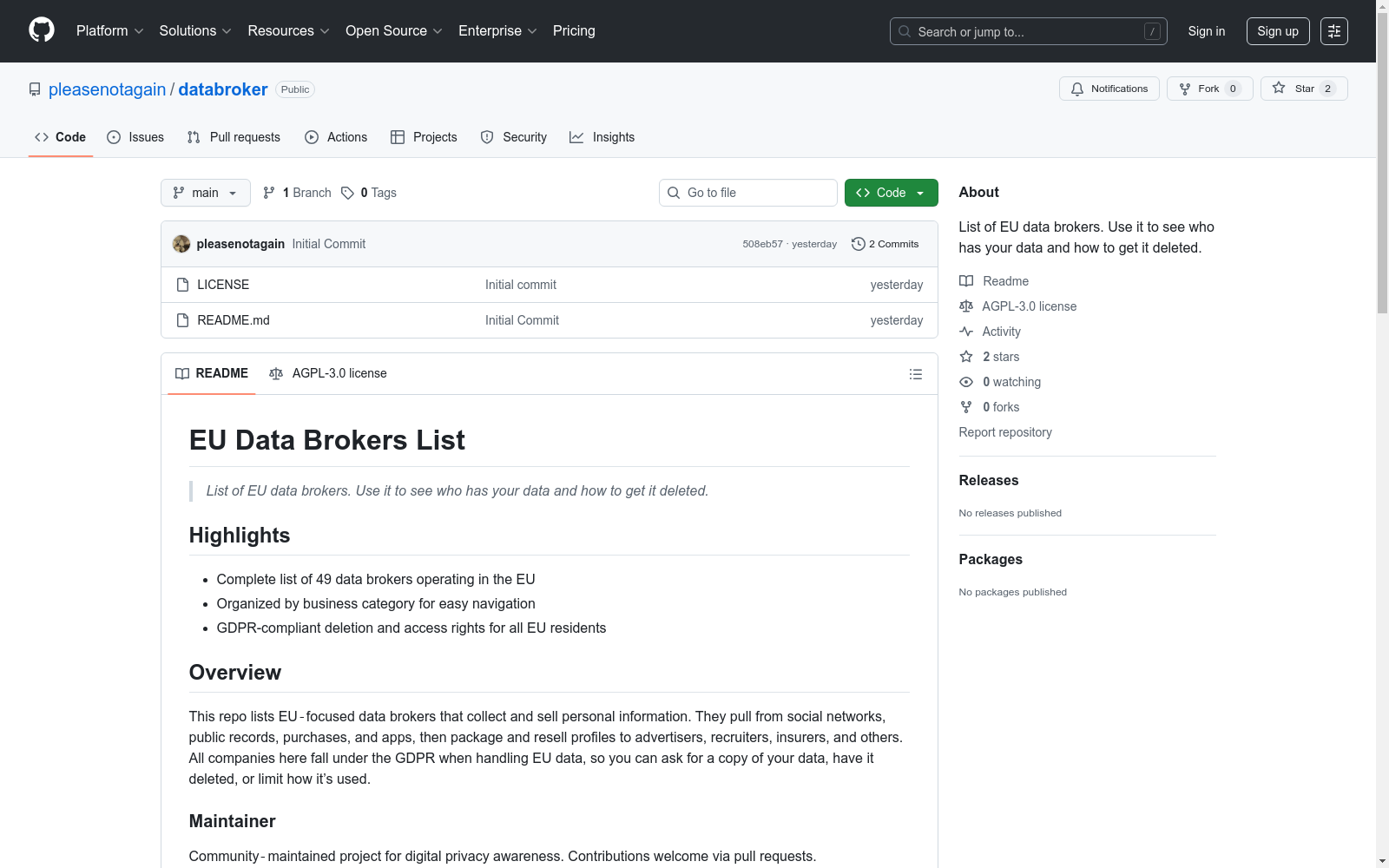Select the README tab in file viewer
The height and width of the screenshot is (868, 1389).
(x=212, y=373)
